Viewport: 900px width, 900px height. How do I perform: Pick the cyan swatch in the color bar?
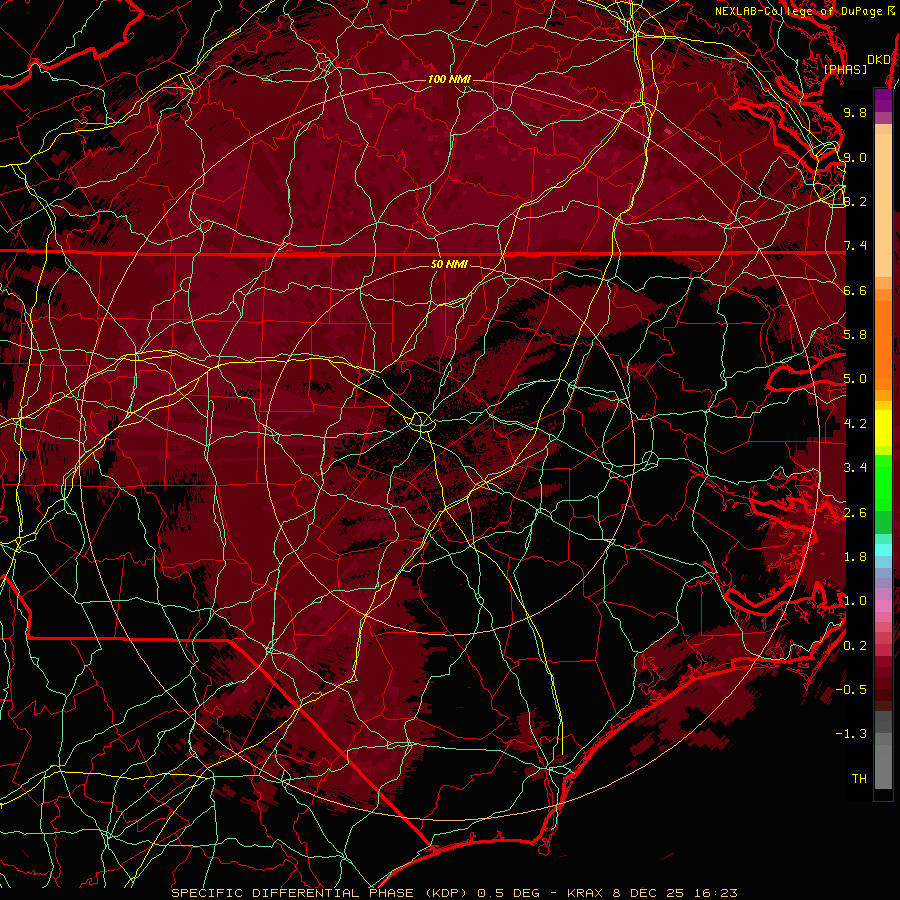tap(883, 550)
